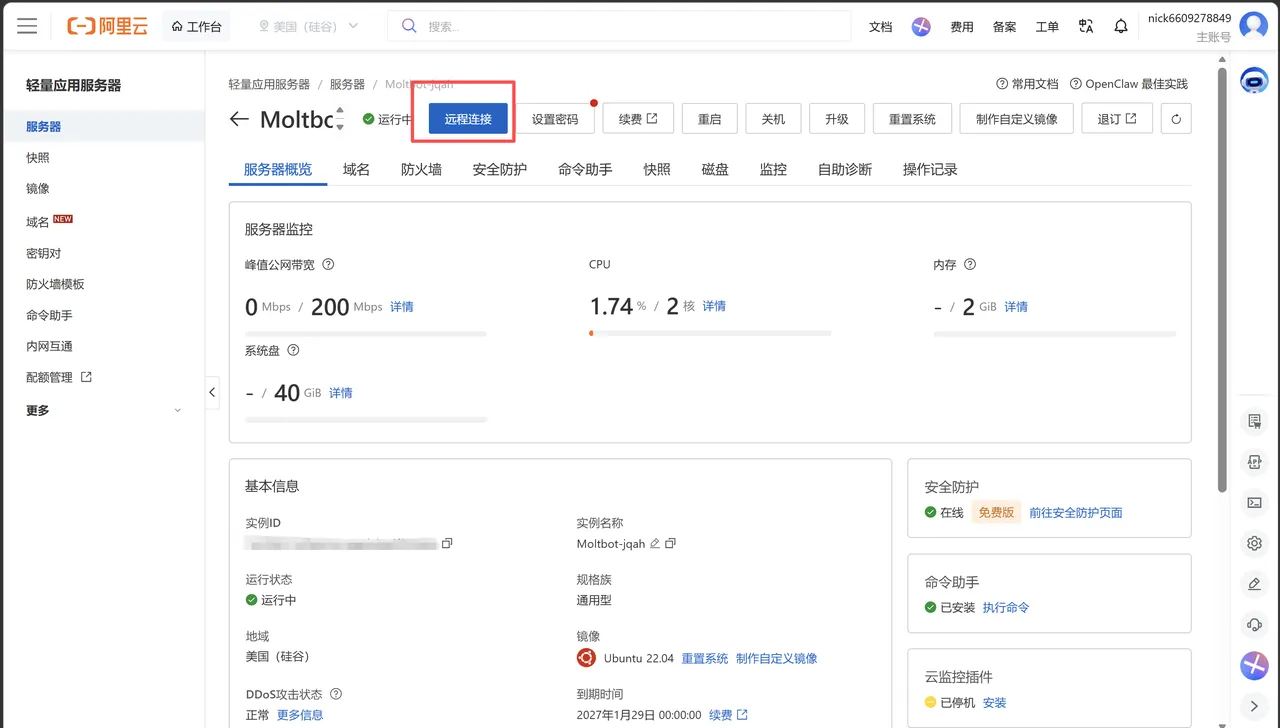Click the 设置密码 button

(x=555, y=119)
